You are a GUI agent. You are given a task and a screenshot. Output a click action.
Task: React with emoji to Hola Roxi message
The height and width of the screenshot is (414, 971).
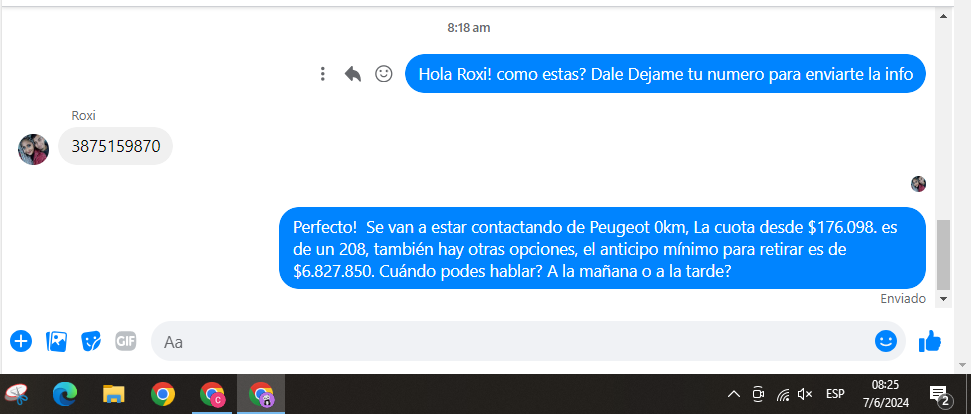(384, 74)
